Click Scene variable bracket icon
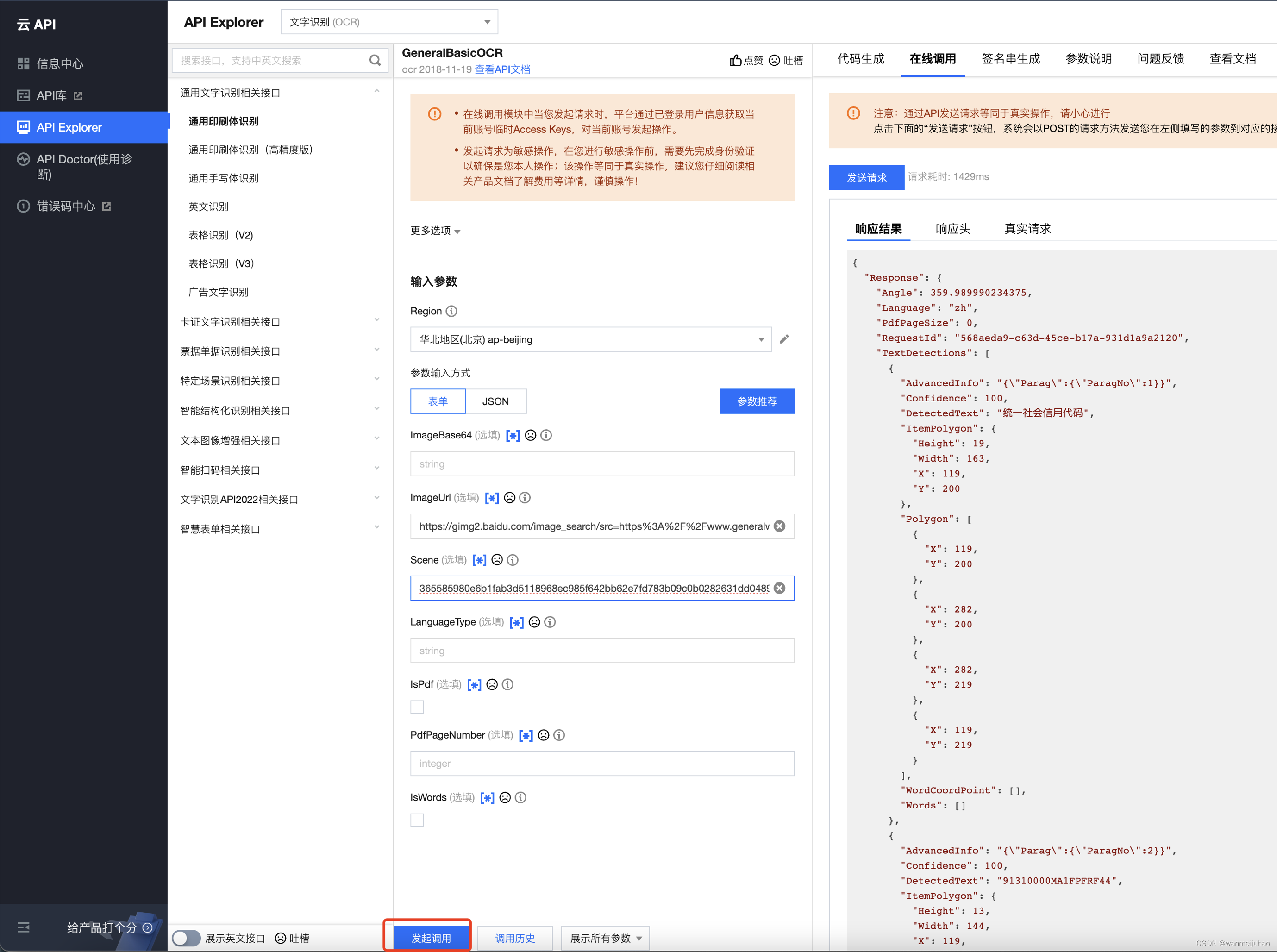Screen dimensions: 1277x952 pos(479,560)
